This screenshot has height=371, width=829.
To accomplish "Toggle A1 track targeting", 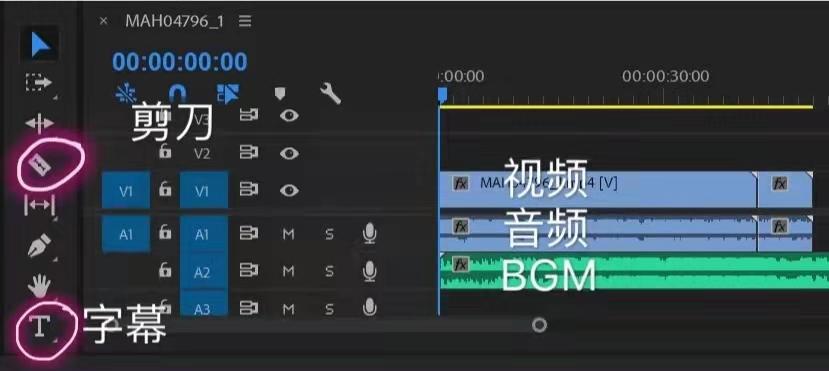I will click(204, 234).
